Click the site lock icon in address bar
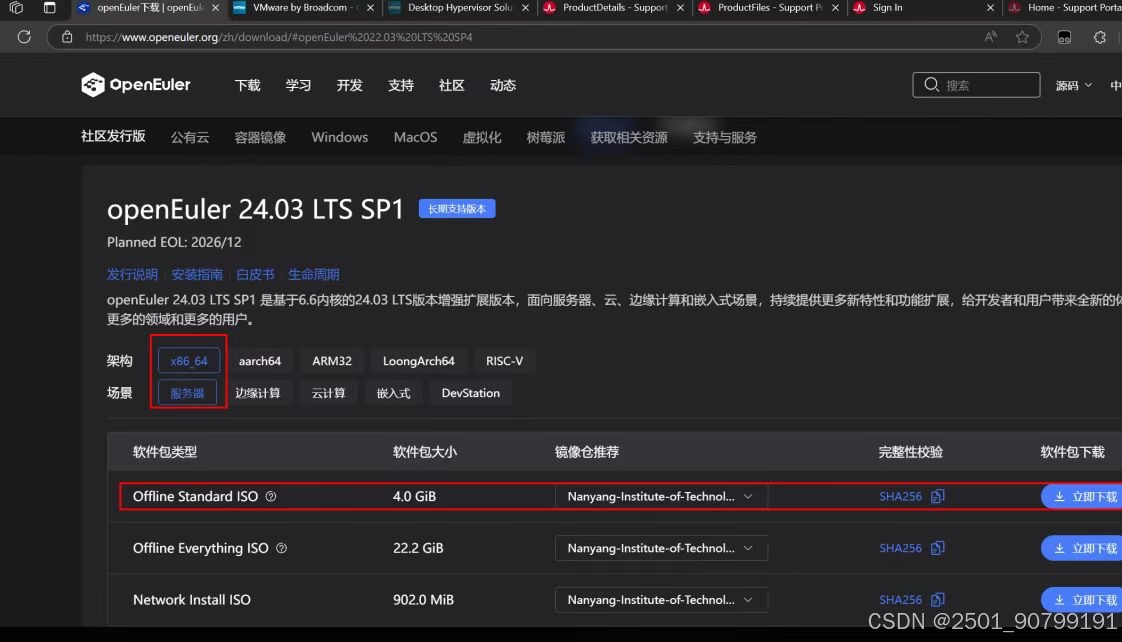The image size is (1122, 642). tap(67, 37)
